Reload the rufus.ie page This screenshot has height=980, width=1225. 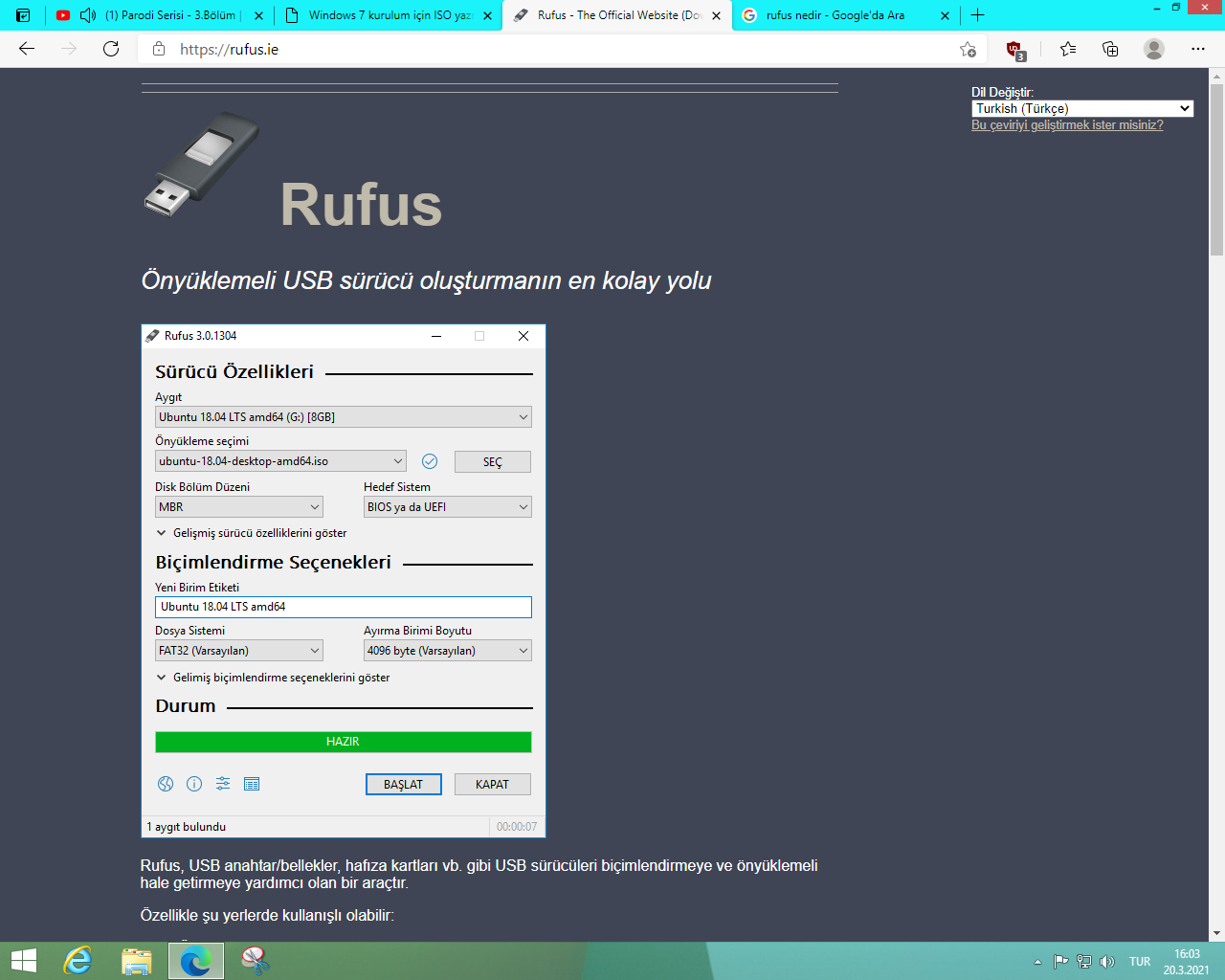[x=111, y=49]
